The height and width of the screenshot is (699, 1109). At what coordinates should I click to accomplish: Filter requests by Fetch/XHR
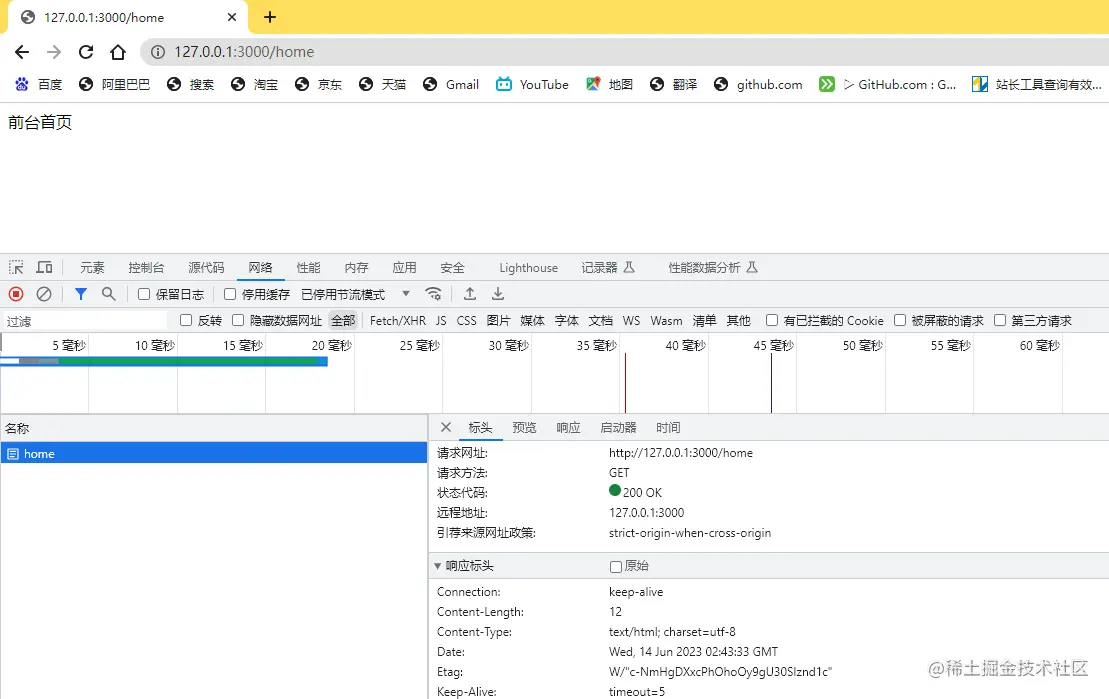coord(397,320)
